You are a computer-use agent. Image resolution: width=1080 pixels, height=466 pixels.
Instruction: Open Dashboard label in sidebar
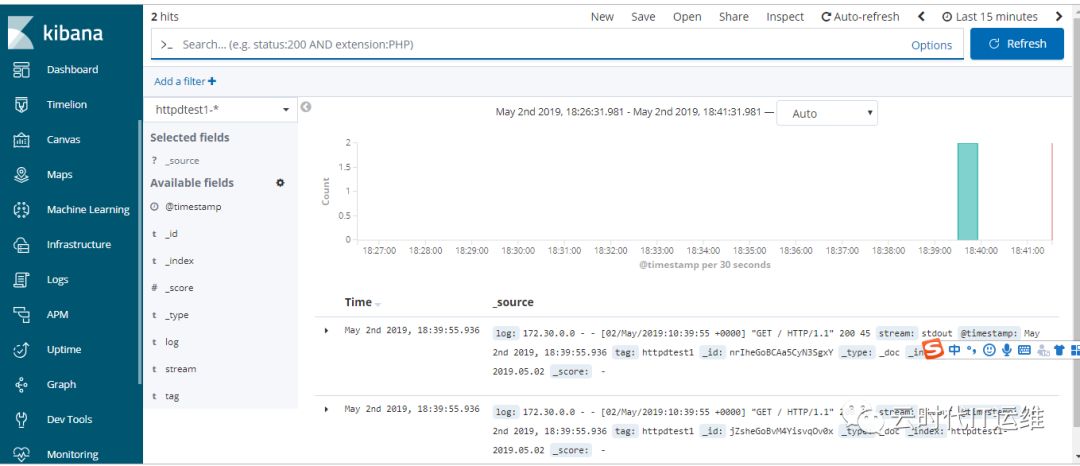72,70
